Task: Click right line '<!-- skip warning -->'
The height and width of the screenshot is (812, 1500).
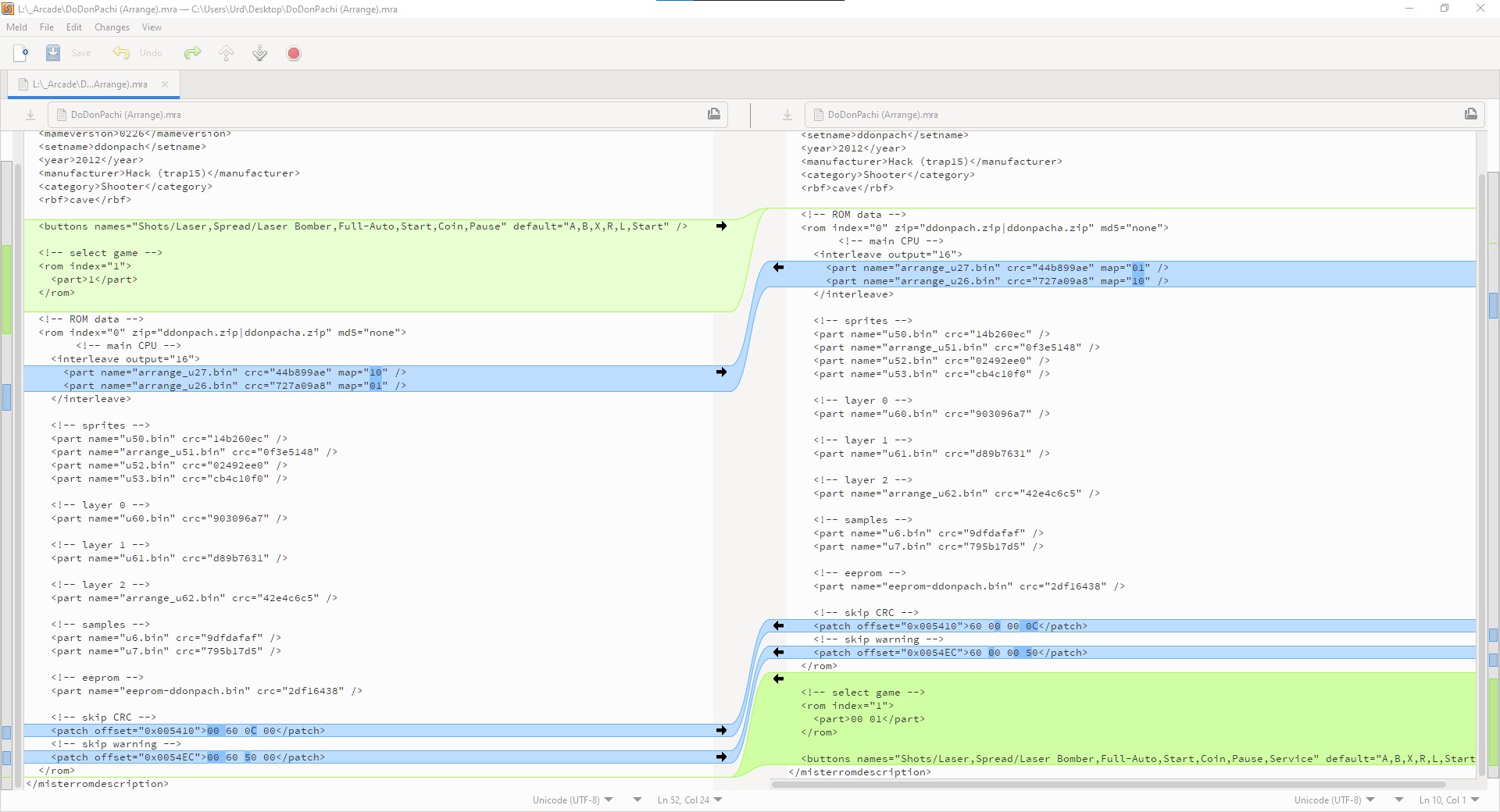Action: [x=879, y=639]
